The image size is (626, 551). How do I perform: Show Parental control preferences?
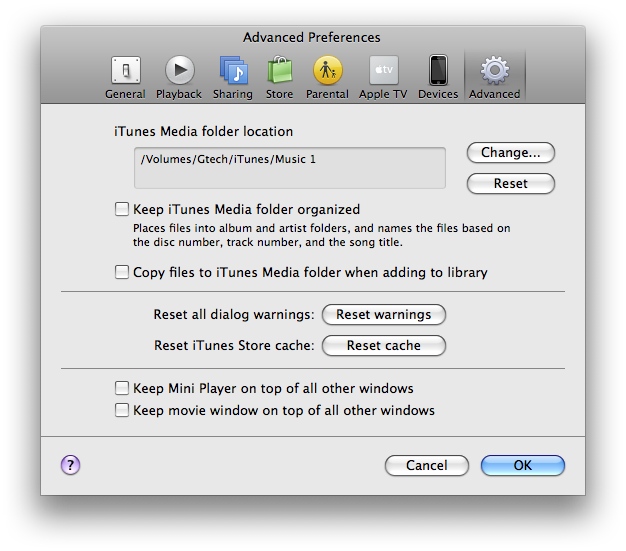pyautogui.click(x=327, y=78)
